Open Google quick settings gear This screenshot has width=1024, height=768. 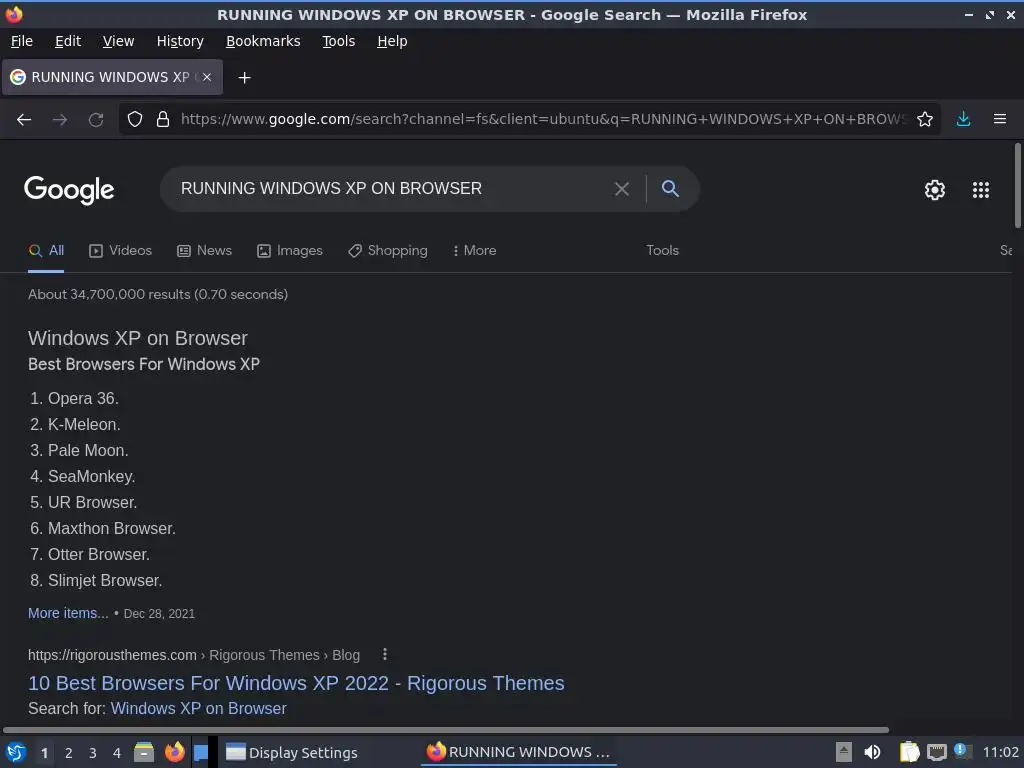935,190
